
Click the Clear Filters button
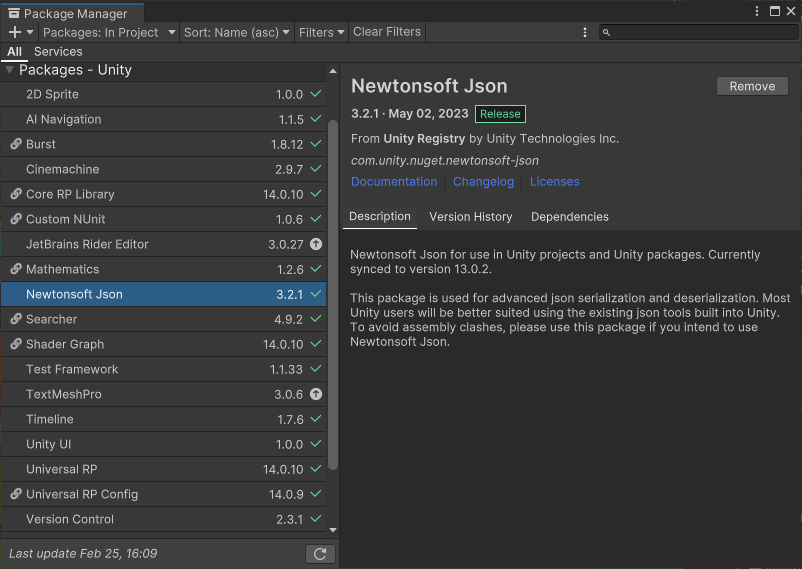[x=387, y=32]
